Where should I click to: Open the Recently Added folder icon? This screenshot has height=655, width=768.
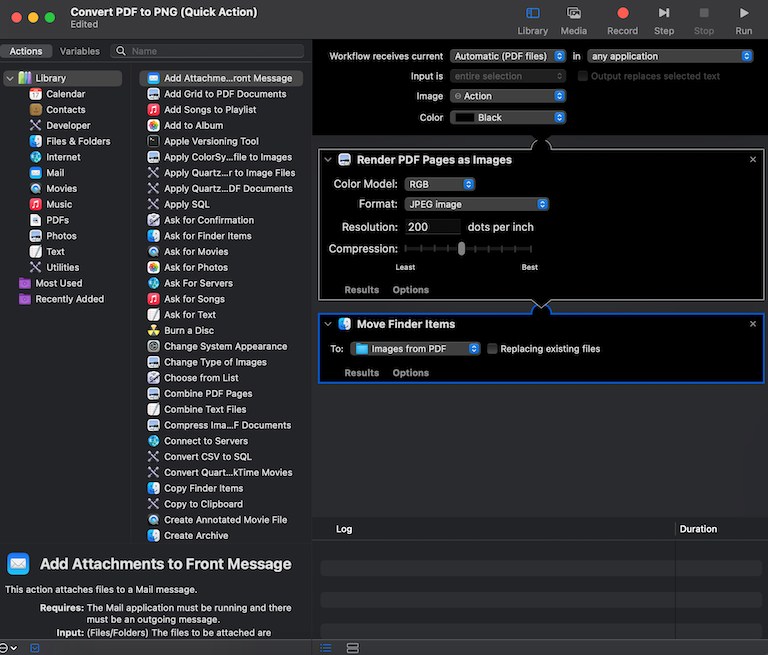pyautogui.click(x=24, y=299)
